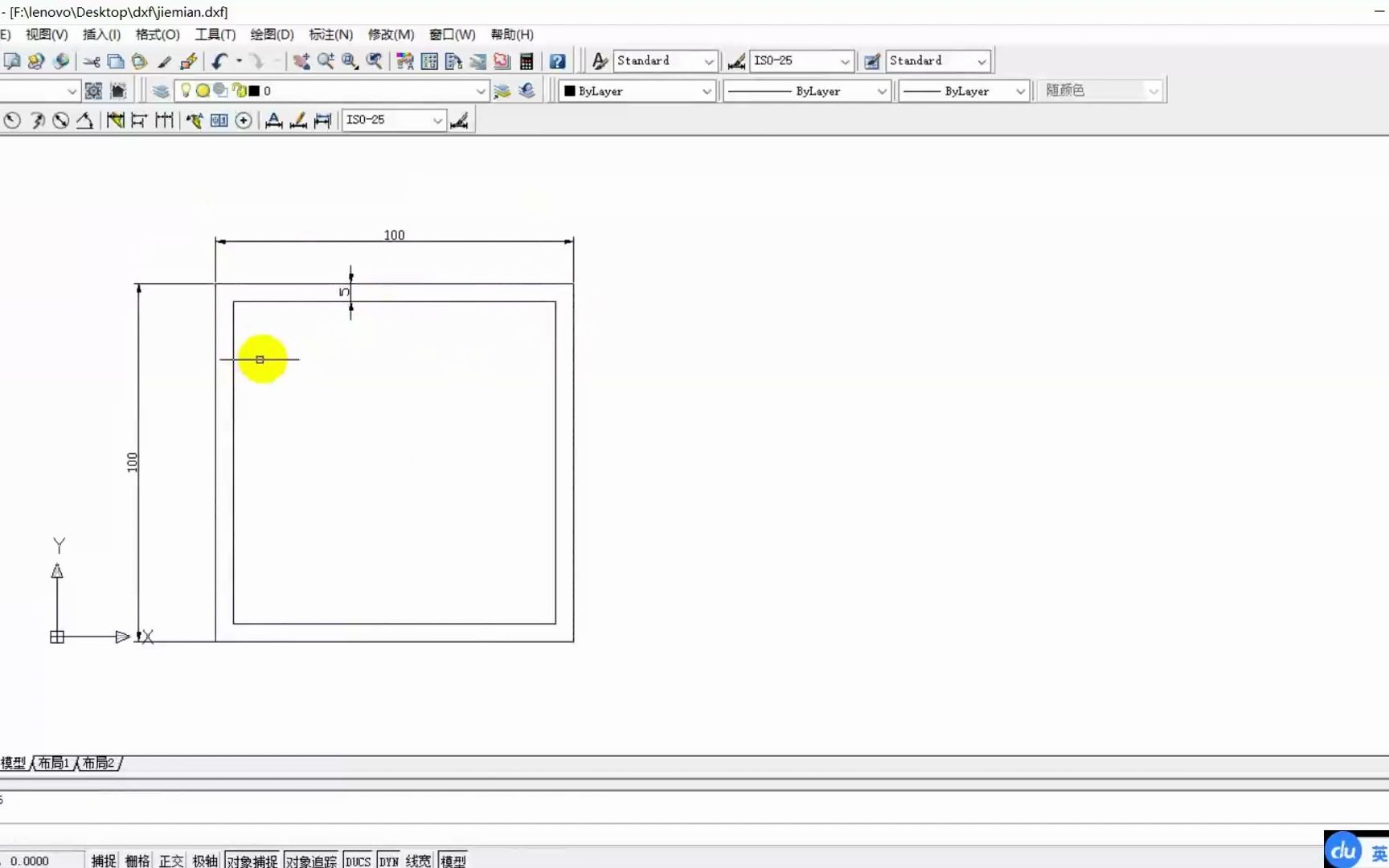The width and height of the screenshot is (1389, 868).
Task: Open the 随颜色 plot style dropdown
Action: pyautogui.click(x=1101, y=91)
